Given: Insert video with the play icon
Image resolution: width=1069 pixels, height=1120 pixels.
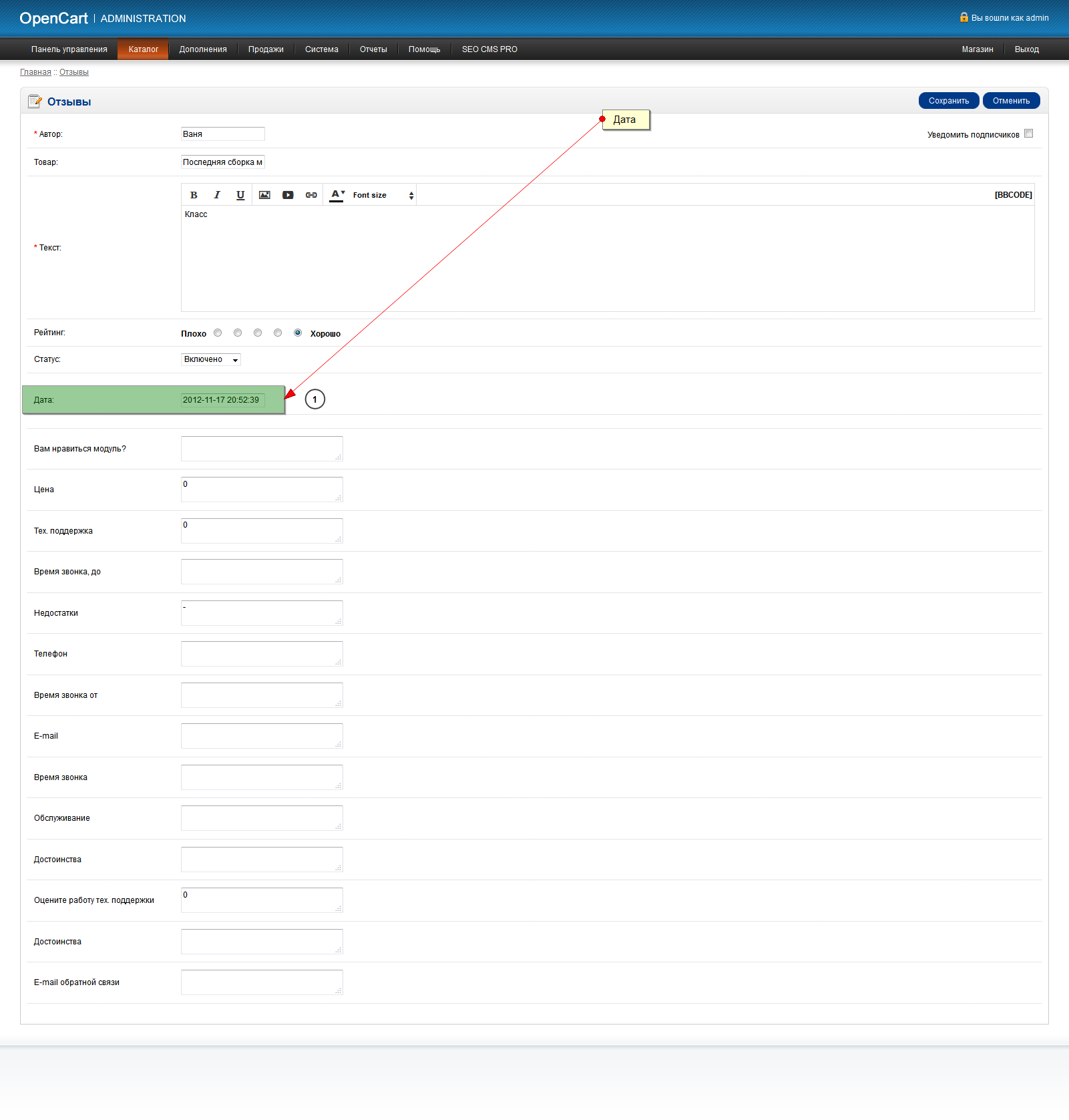Looking at the screenshot, I should pos(288,195).
